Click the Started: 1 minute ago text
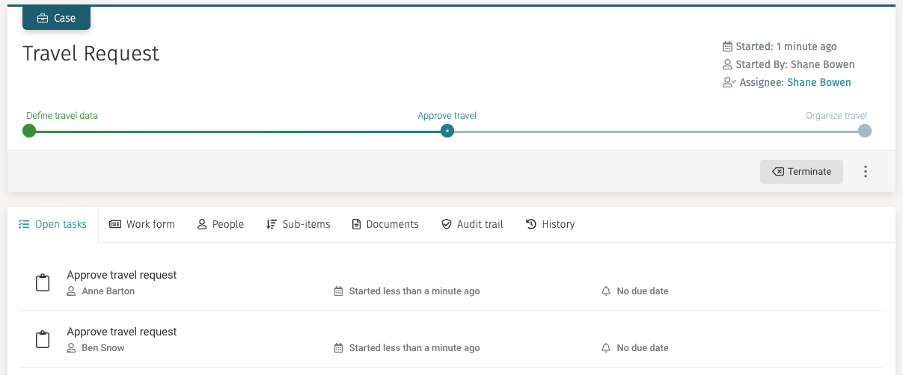Image resolution: width=904 pixels, height=376 pixels. pos(786,46)
